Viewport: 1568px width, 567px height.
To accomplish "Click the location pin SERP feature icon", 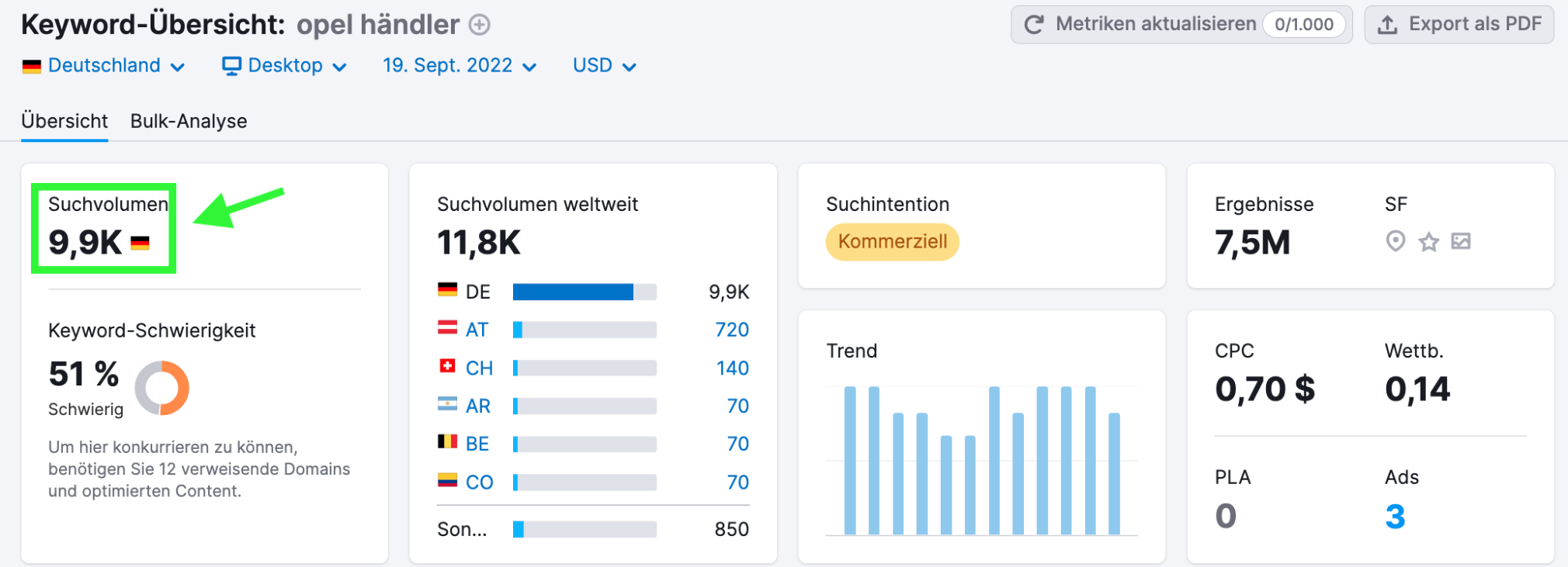I will (1396, 241).
